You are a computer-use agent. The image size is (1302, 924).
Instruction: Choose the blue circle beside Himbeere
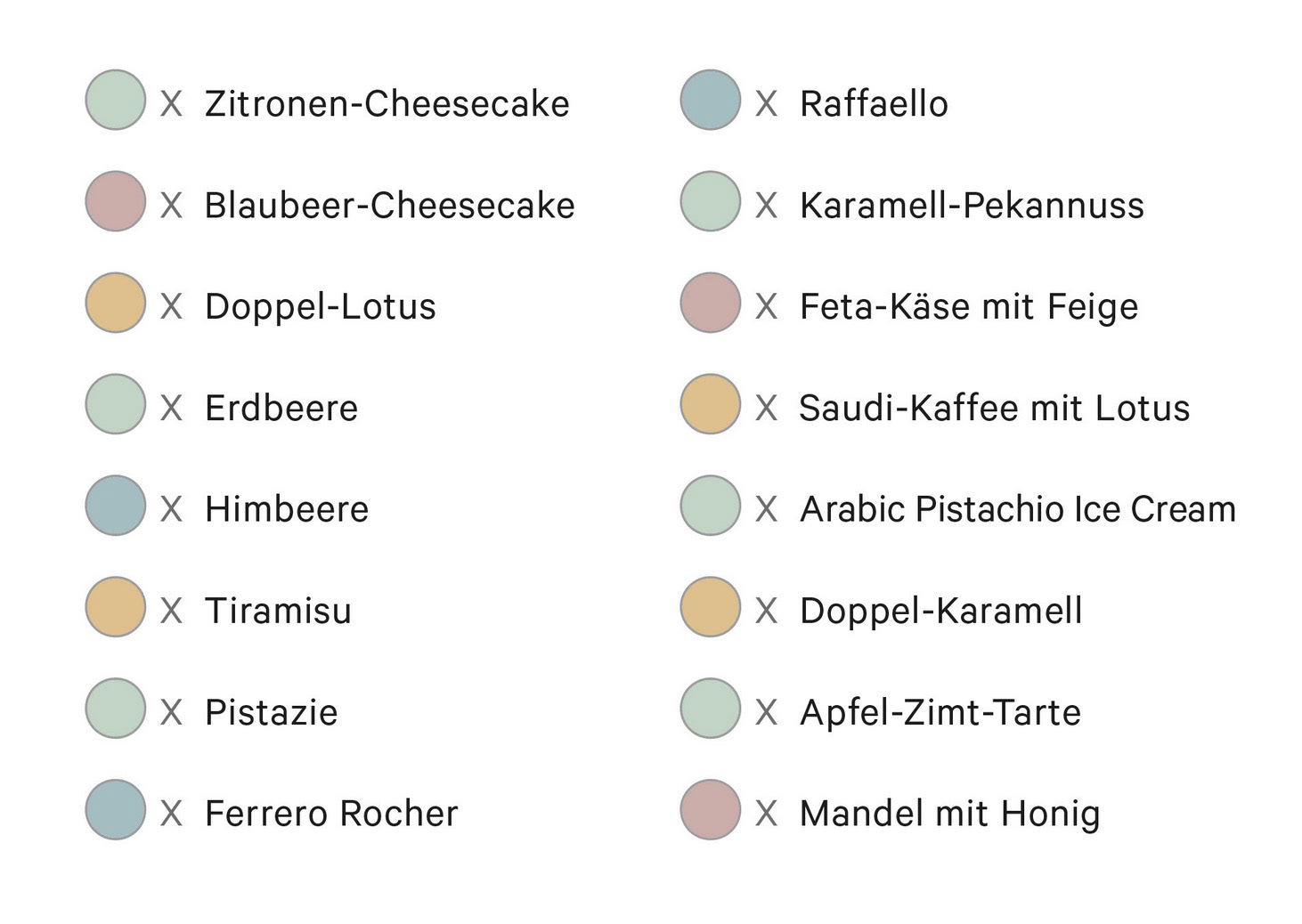[116, 507]
